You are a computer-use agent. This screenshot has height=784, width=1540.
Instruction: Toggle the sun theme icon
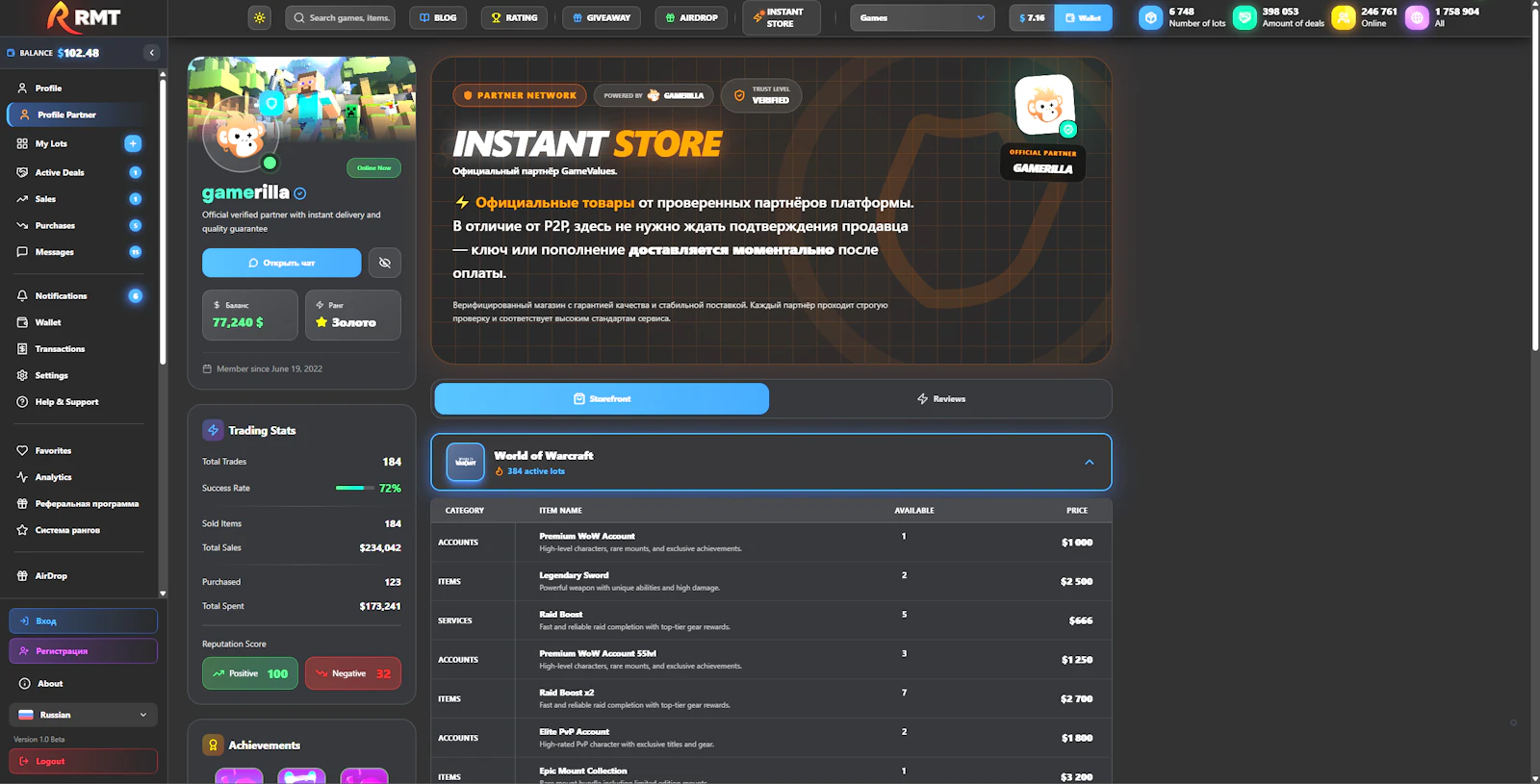[260, 17]
